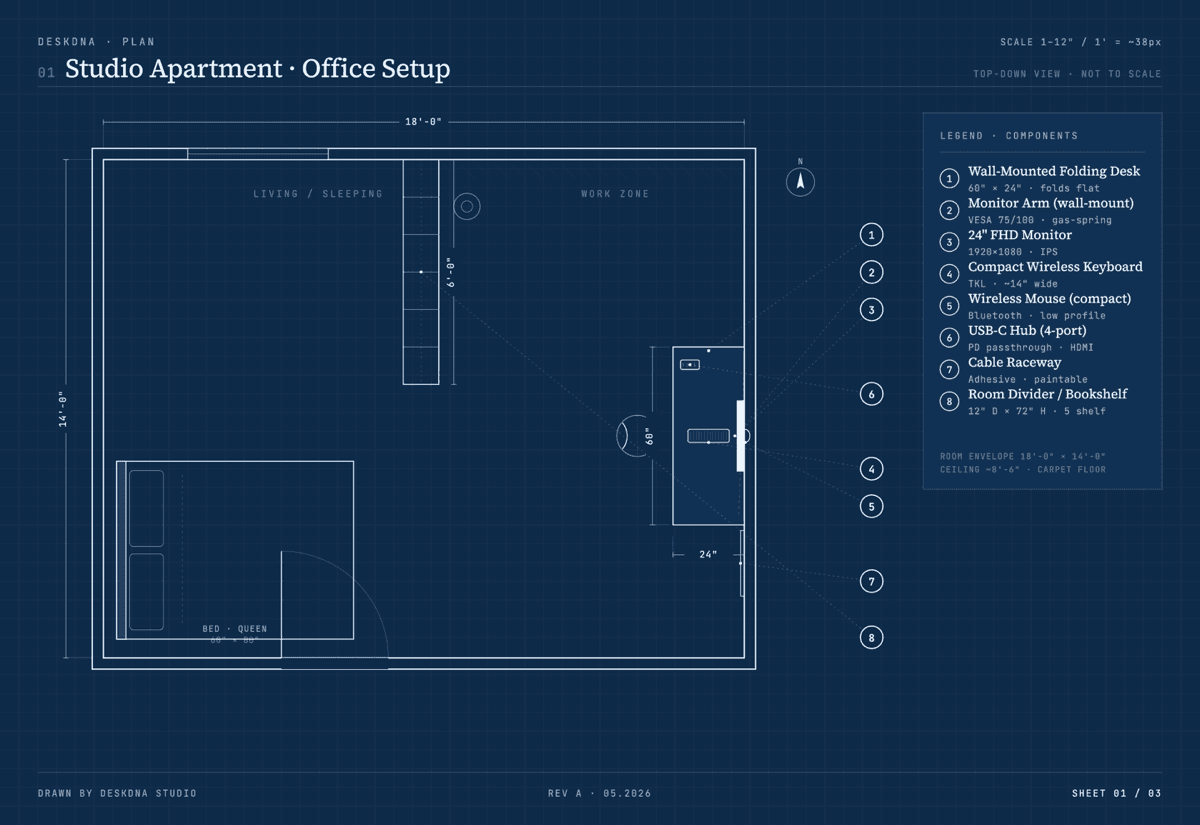Click plan callout circle 7 beside the drawing

coord(871,581)
